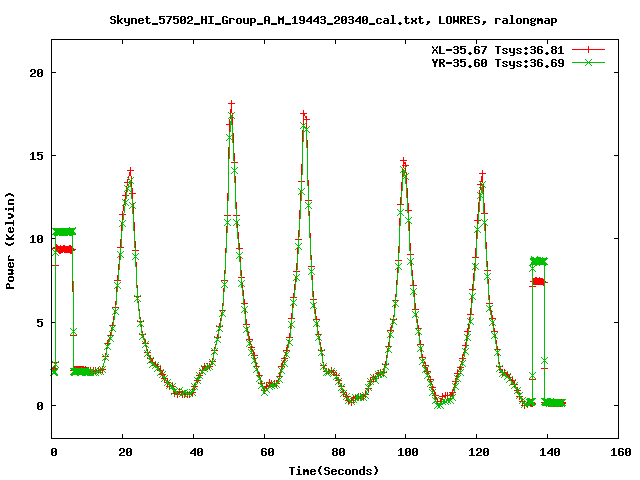Click the x-axis tick label 160

[621, 452]
